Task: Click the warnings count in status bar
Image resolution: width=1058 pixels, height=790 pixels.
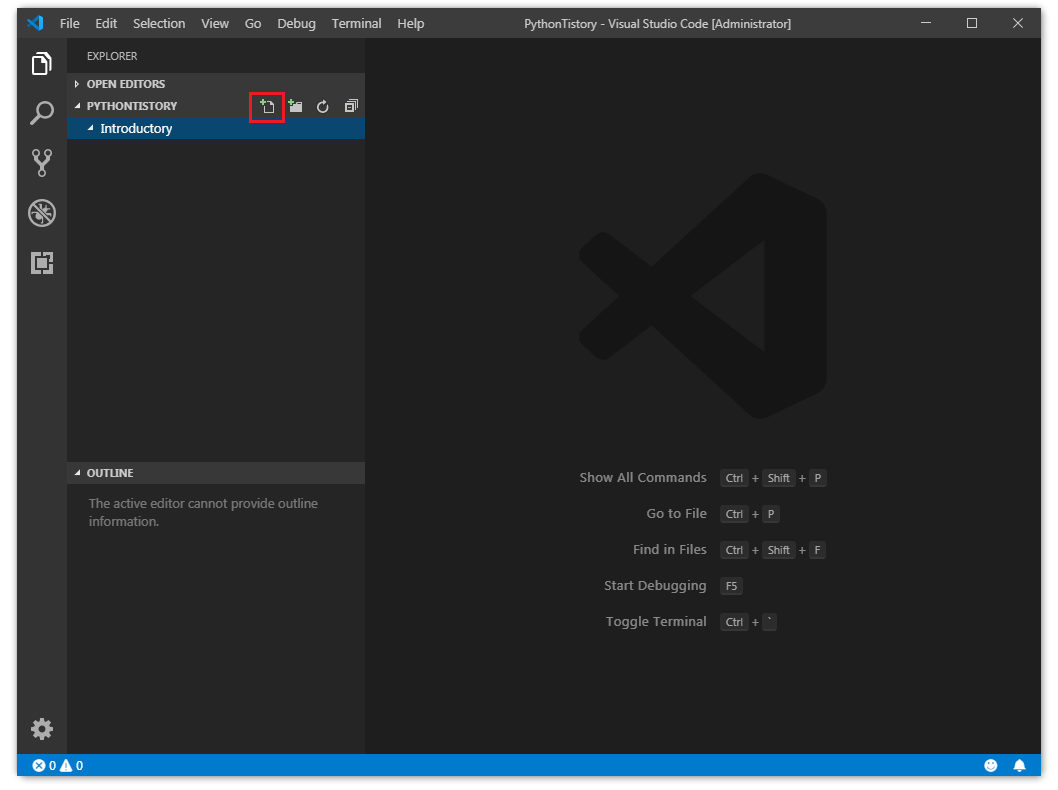Action: pos(72,765)
